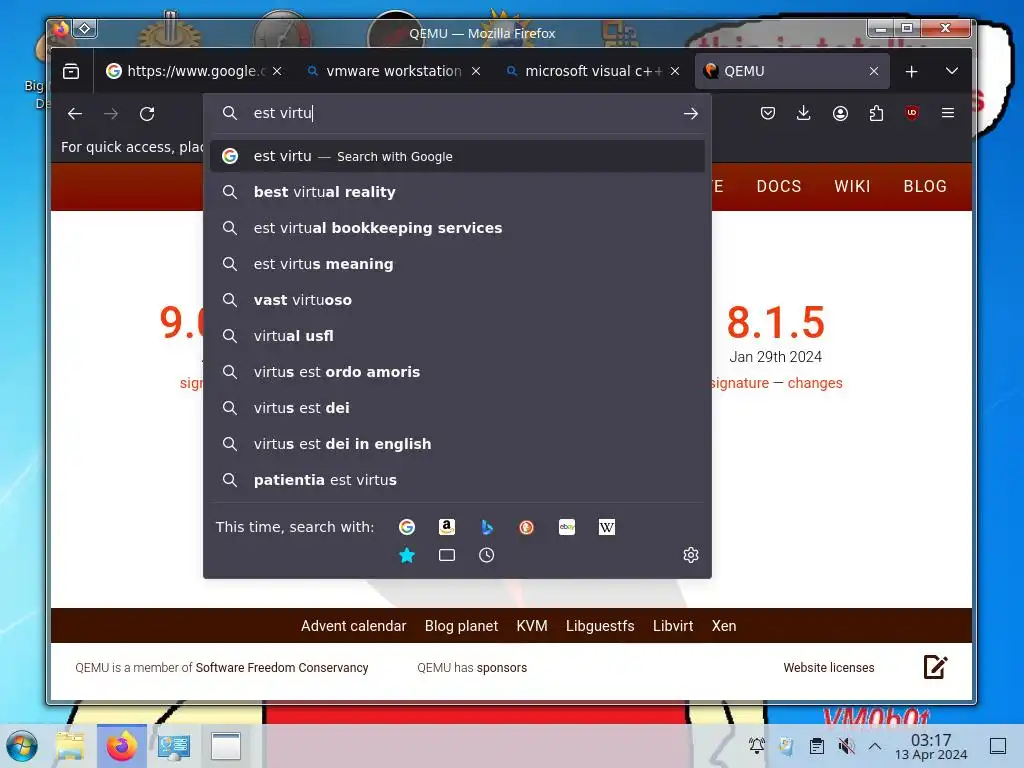This screenshot has height=768, width=1024.
Task: Open DOCS in QEMU navigation
Action: tap(778, 186)
